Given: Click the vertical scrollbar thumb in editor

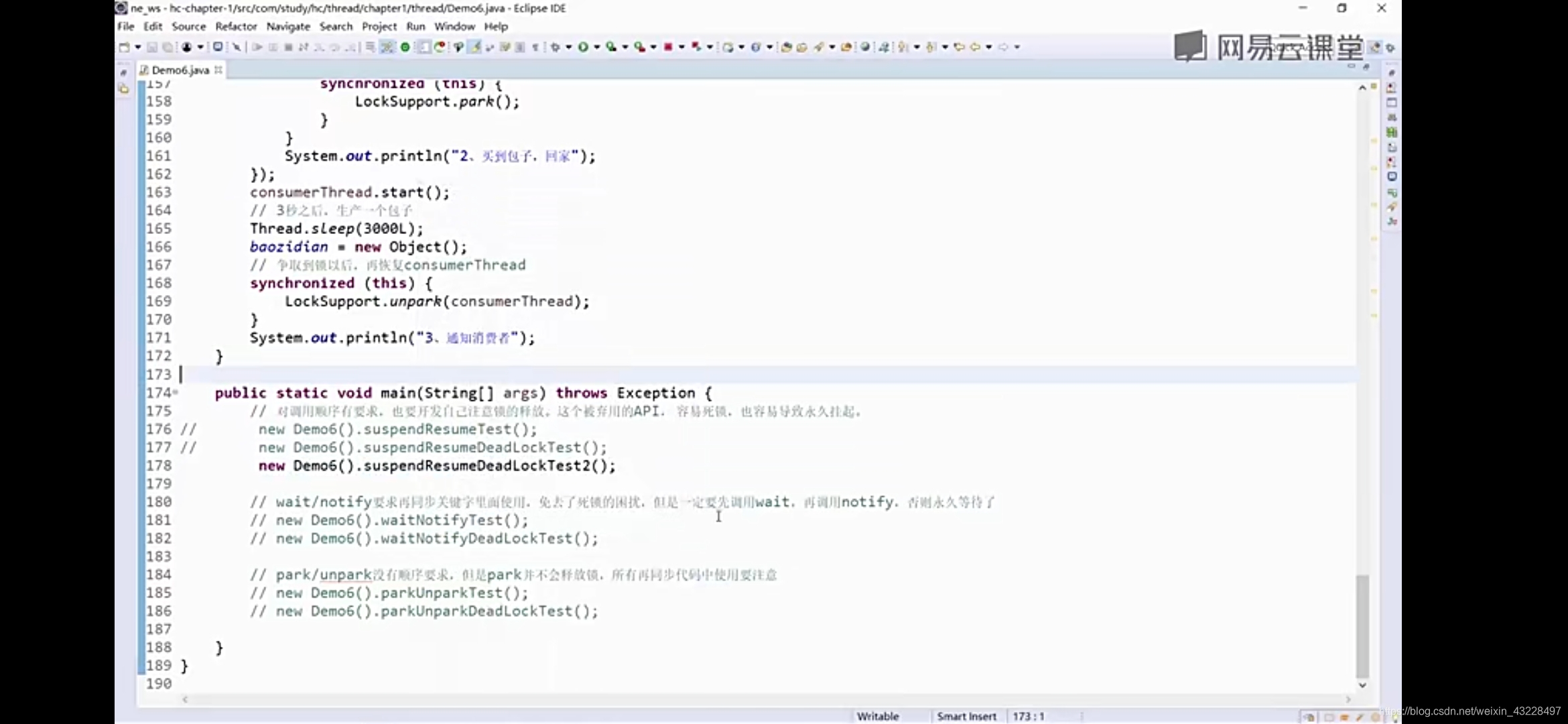Looking at the screenshot, I should click(x=1362, y=626).
